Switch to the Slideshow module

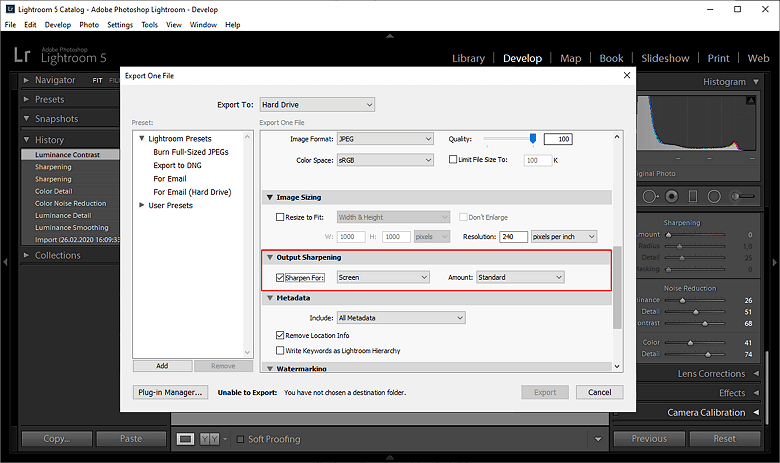[665, 58]
